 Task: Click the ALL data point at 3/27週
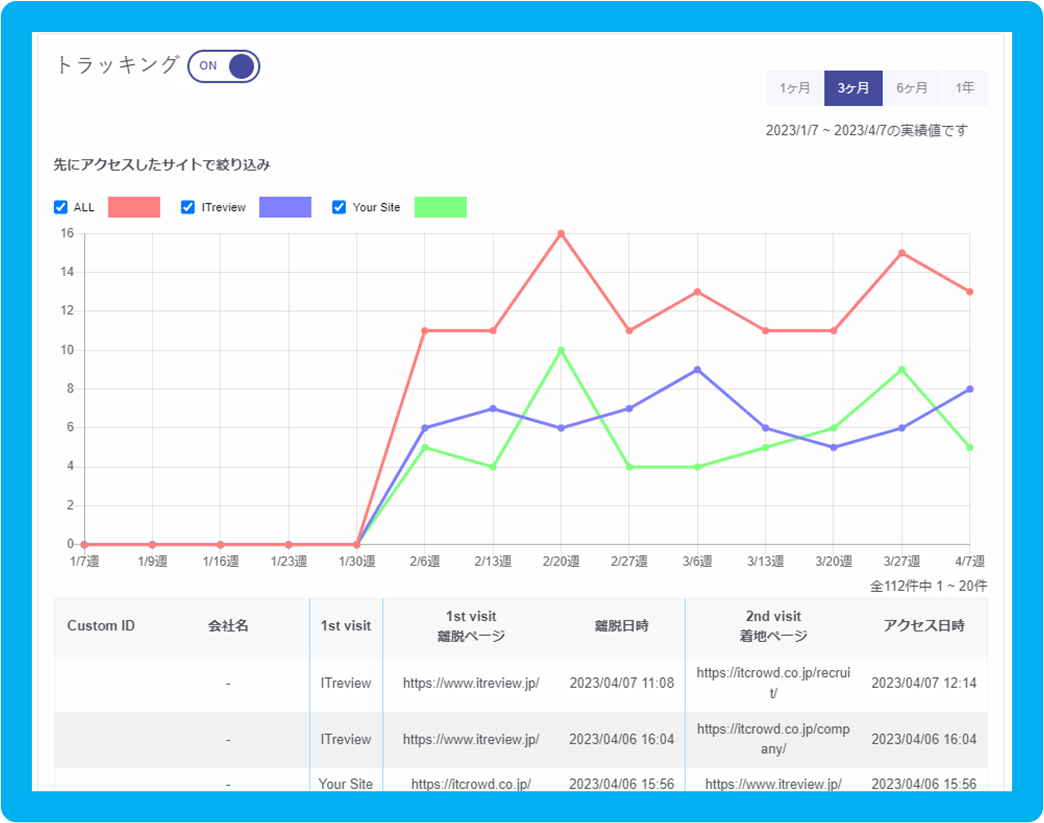tap(902, 253)
